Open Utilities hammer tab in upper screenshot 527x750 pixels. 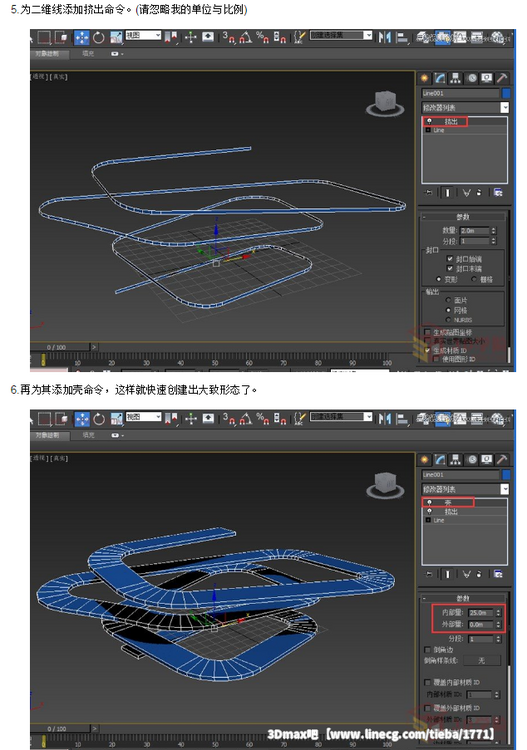coord(502,78)
